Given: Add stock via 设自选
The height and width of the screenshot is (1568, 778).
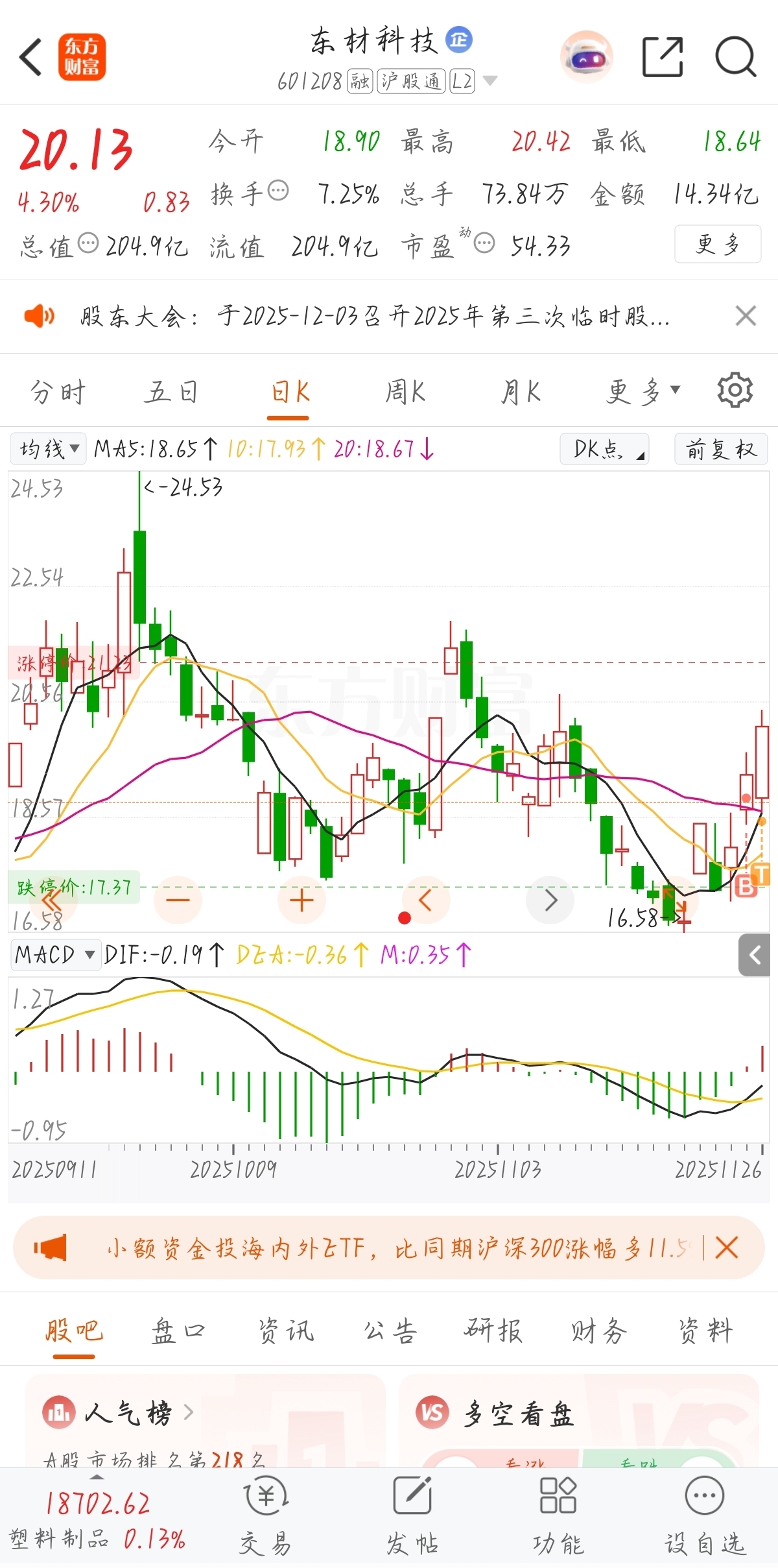Looking at the screenshot, I should (x=705, y=1517).
